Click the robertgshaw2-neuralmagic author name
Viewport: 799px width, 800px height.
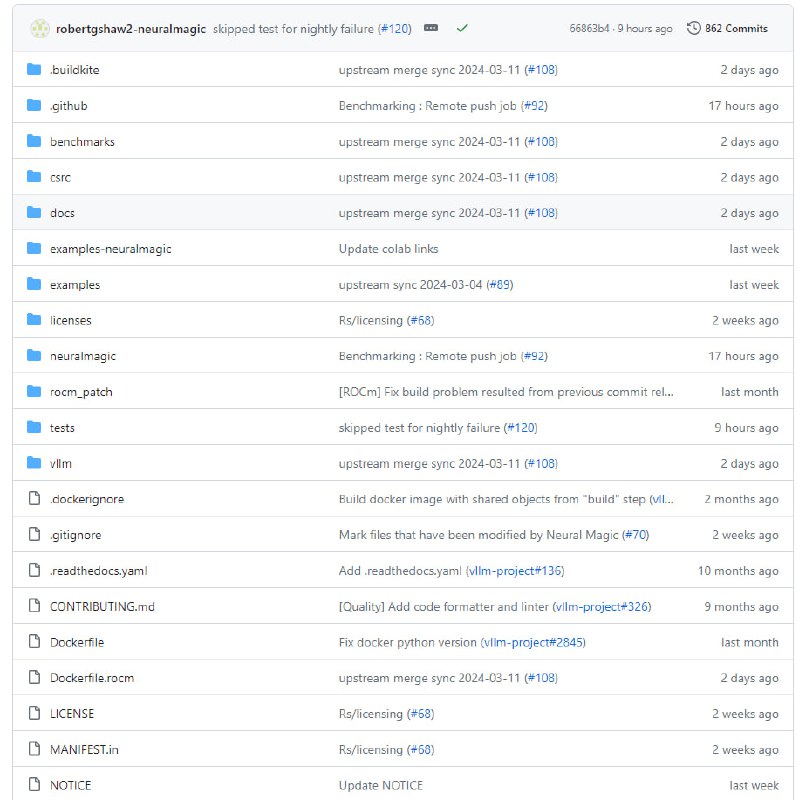[x=131, y=29]
